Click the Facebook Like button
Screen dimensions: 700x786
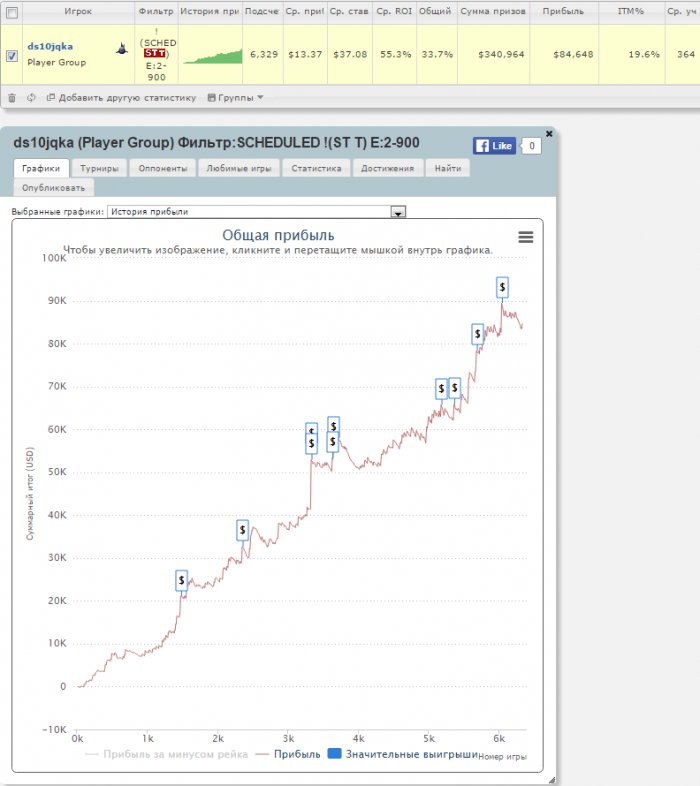tap(494, 146)
